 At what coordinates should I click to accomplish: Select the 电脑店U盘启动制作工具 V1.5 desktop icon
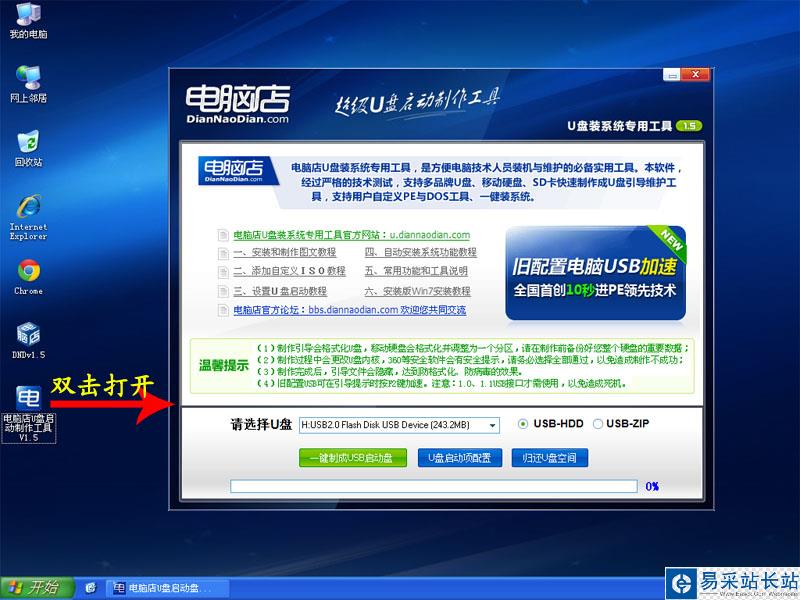pyautogui.click(x=29, y=414)
